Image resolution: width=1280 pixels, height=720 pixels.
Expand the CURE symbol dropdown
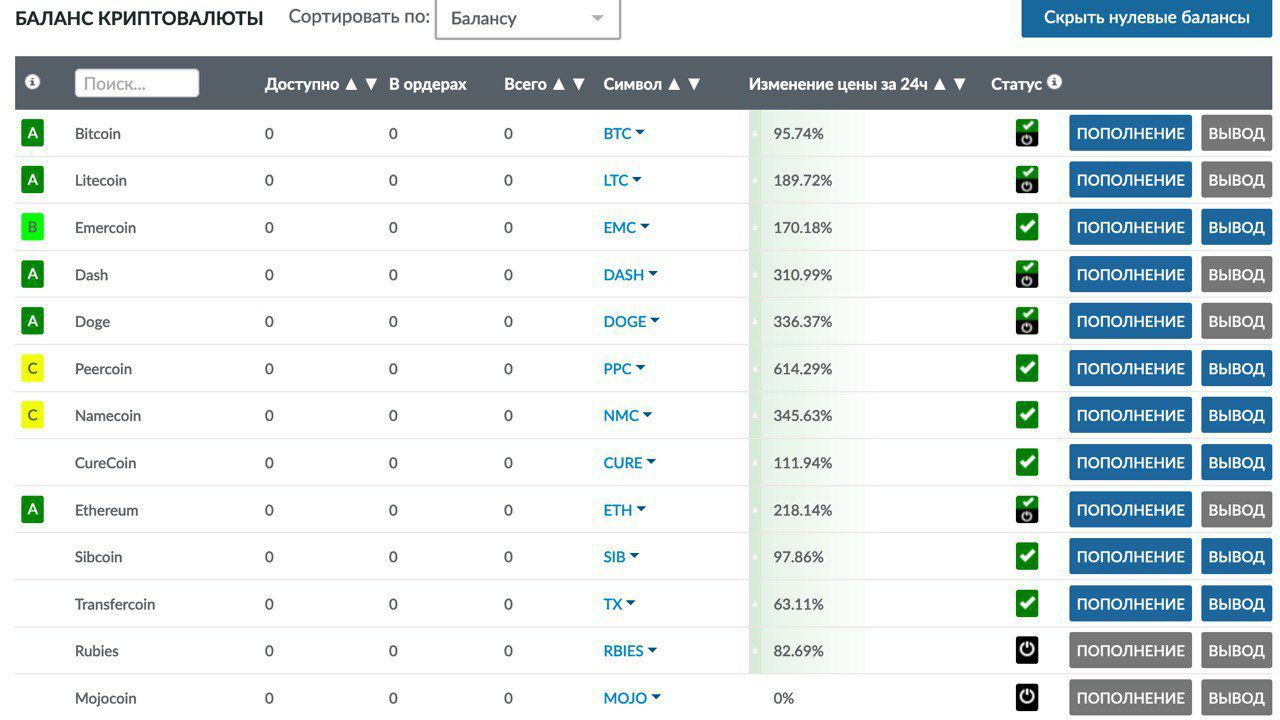point(630,462)
